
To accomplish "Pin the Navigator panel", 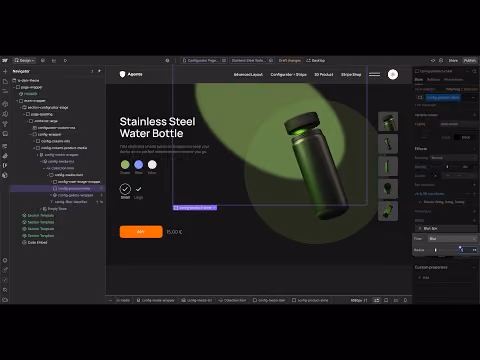I will [99, 71].
